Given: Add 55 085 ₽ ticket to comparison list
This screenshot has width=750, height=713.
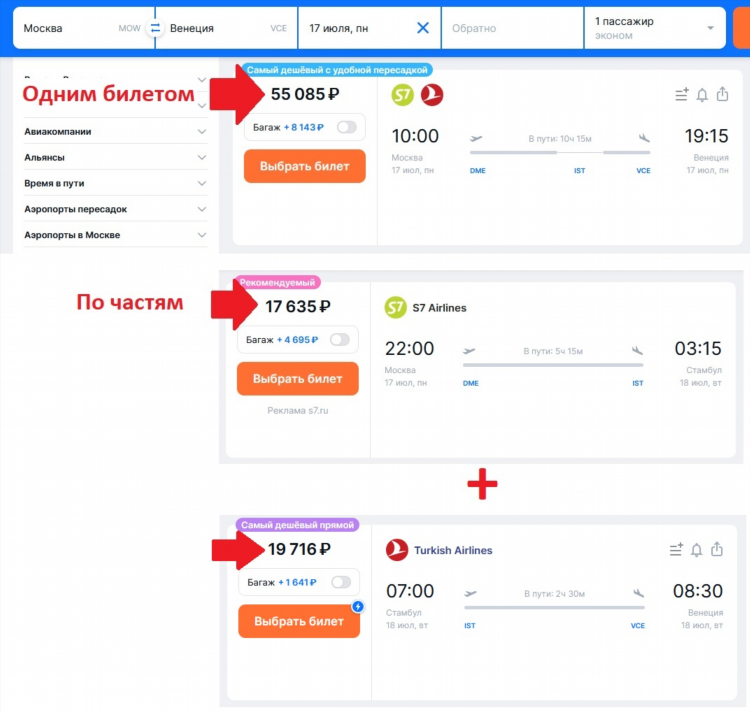Looking at the screenshot, I should (682, 95).
